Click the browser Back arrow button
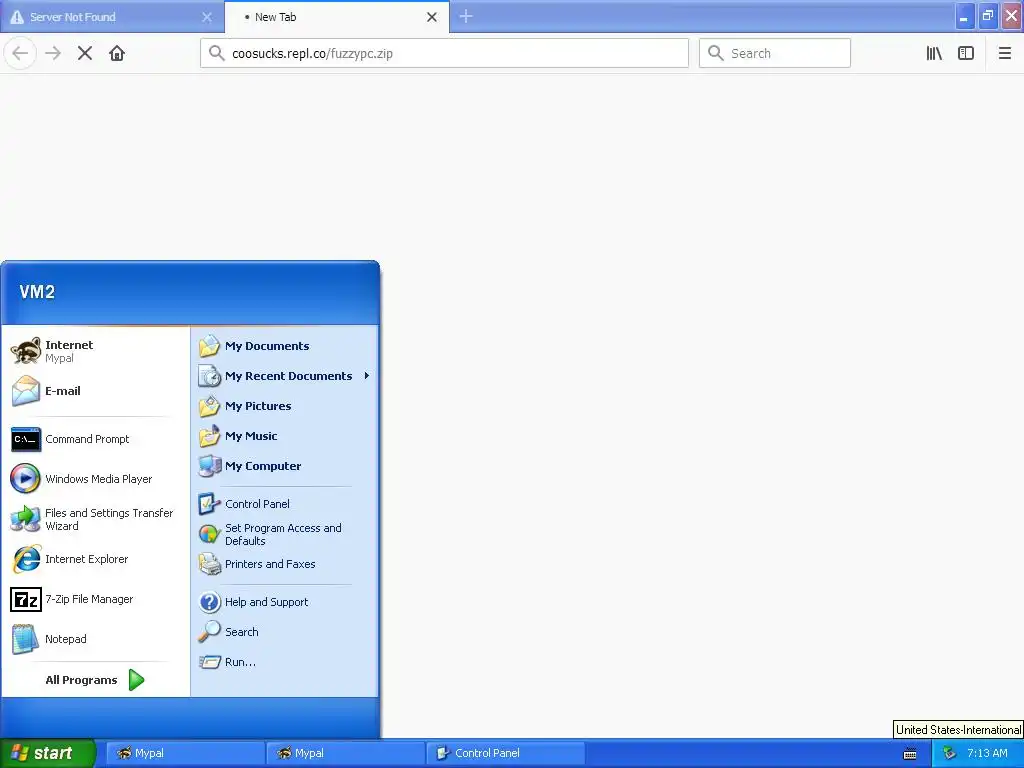 (20, 53)
